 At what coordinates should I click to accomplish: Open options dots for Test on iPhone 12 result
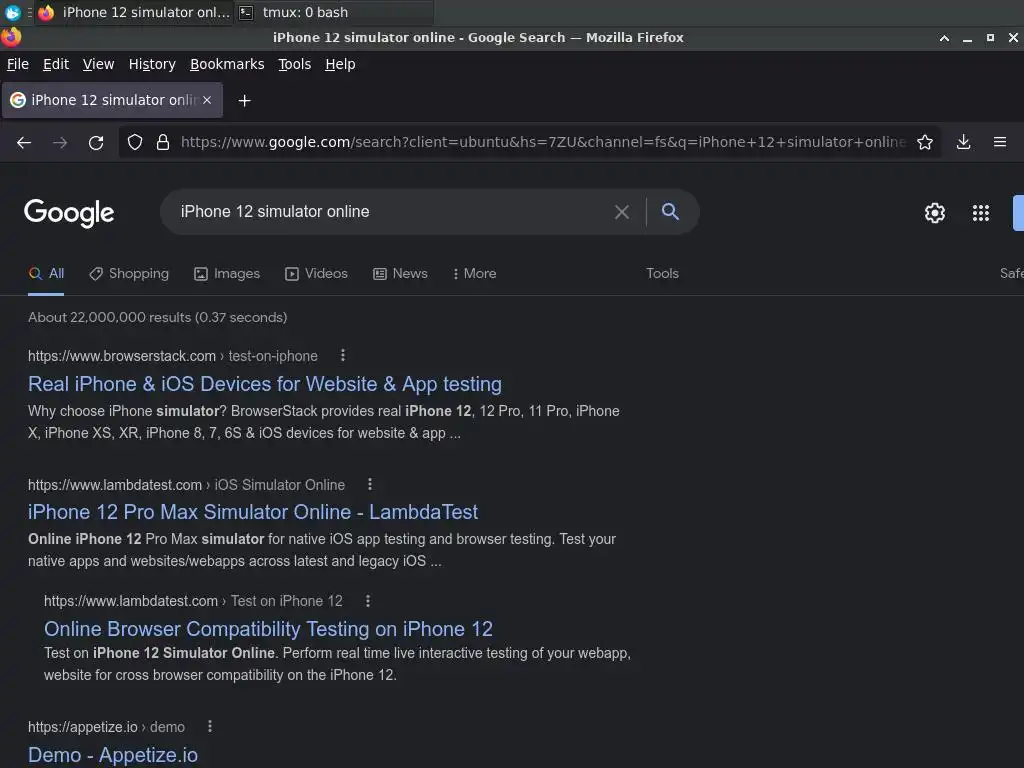[x=368, y=601]
